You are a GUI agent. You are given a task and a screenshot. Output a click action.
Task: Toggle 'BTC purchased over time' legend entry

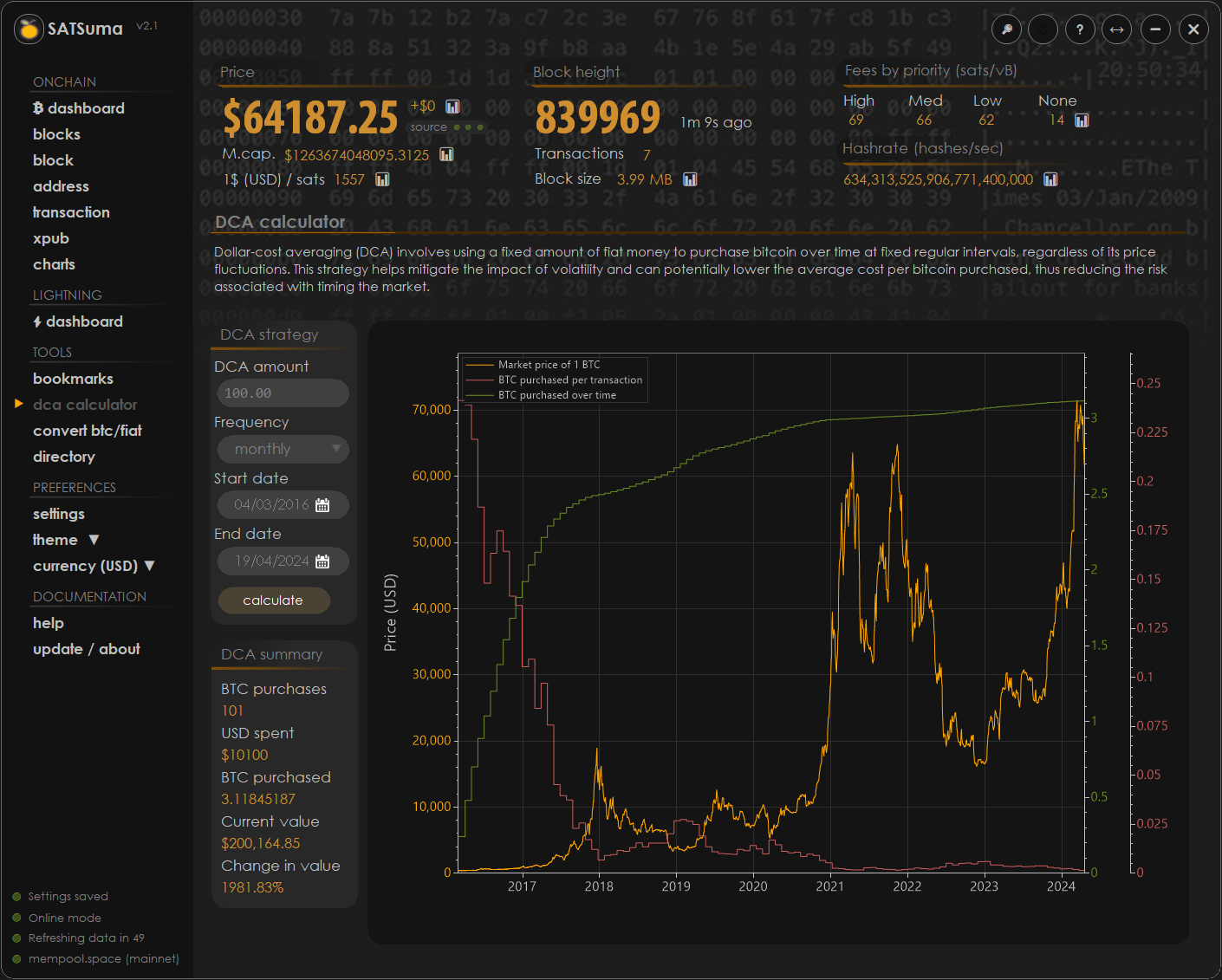click(556, 395)
